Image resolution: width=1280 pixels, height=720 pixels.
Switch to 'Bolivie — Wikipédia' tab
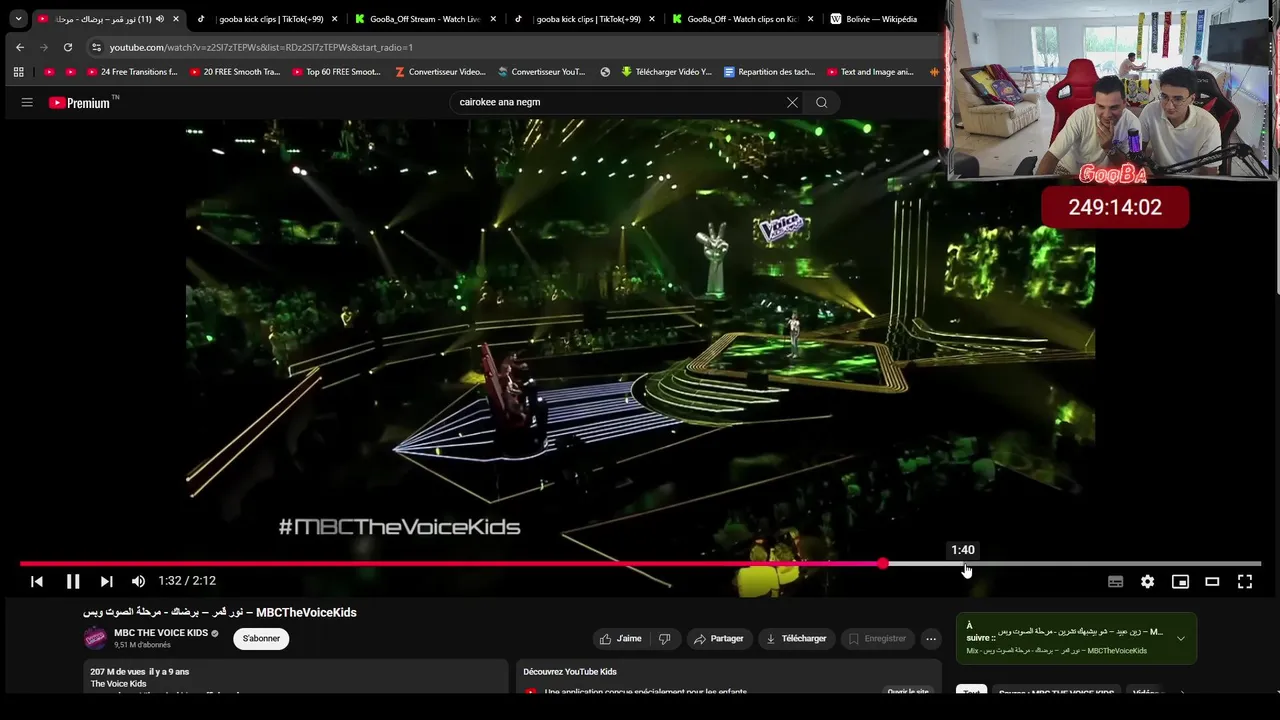[x=881, y=19]
